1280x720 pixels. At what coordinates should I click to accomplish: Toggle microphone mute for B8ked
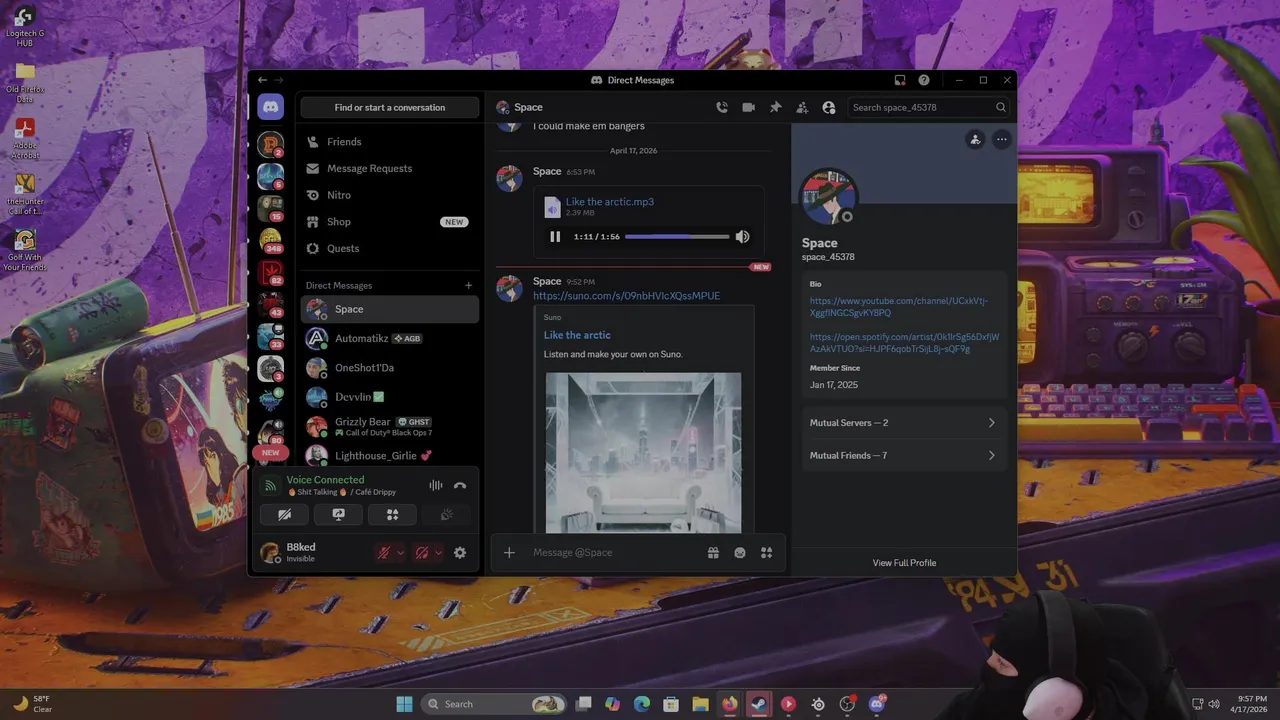click(x=383, y=552)
